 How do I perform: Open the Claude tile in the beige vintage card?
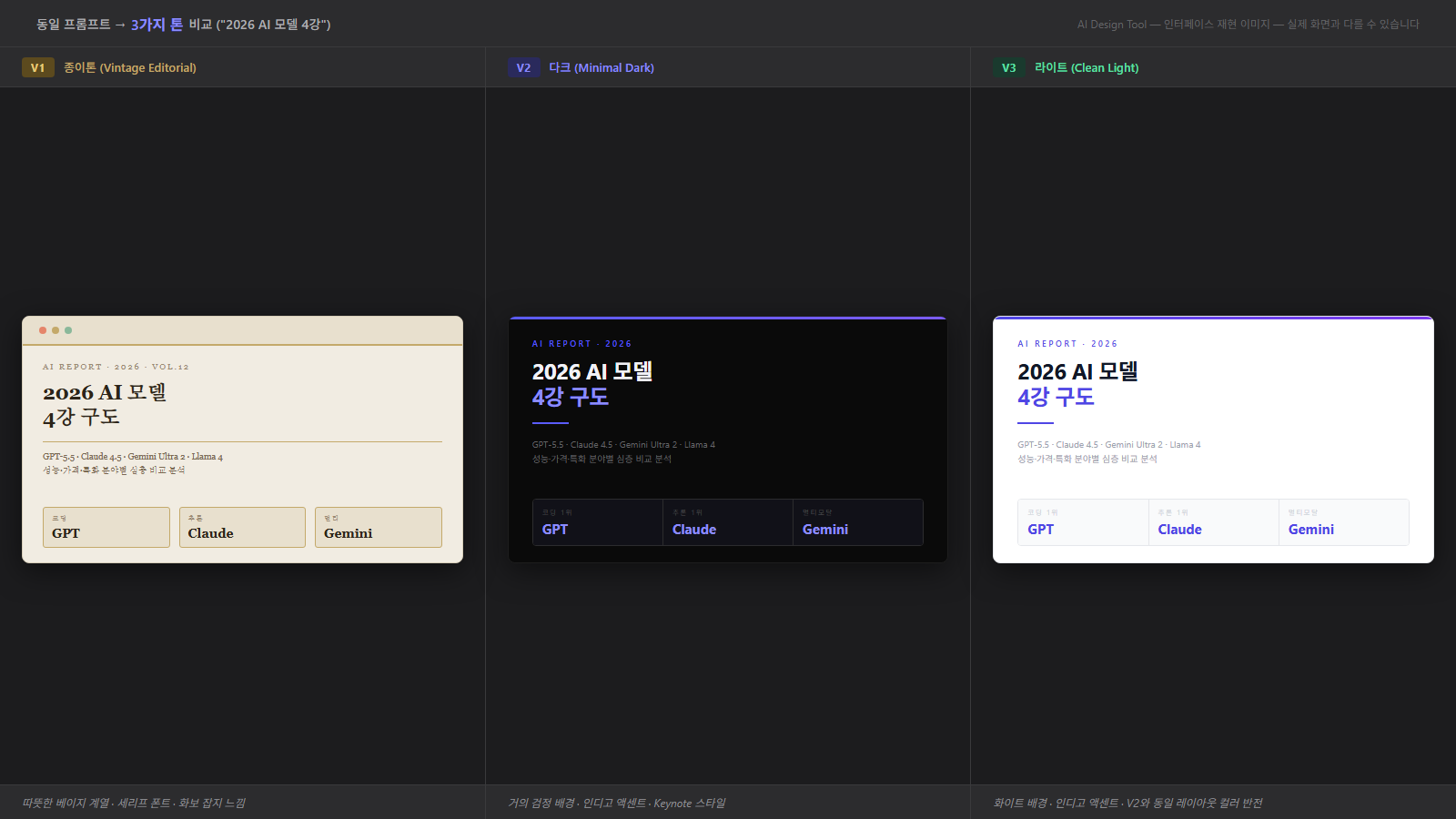point(242,527)
